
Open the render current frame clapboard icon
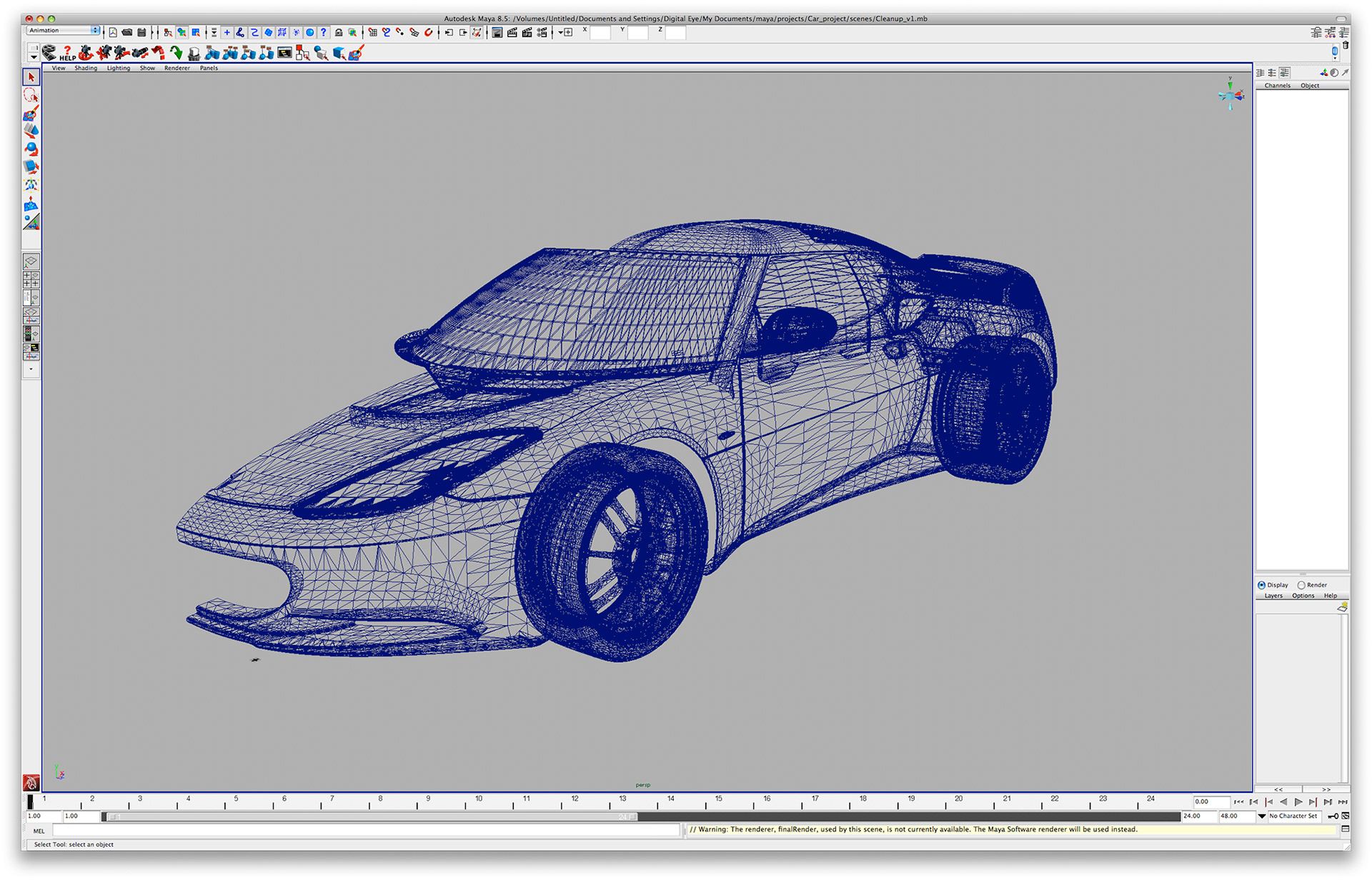pos(512,32)
